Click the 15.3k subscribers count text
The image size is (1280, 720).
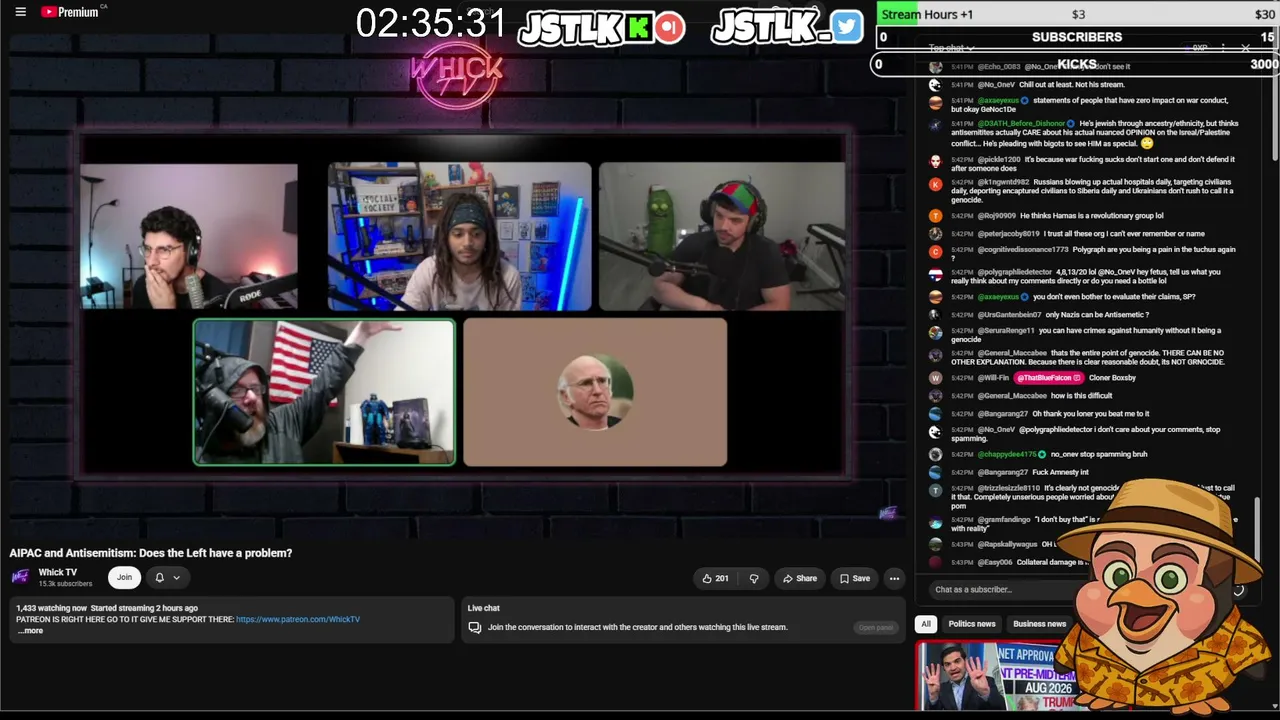point(65,584)
